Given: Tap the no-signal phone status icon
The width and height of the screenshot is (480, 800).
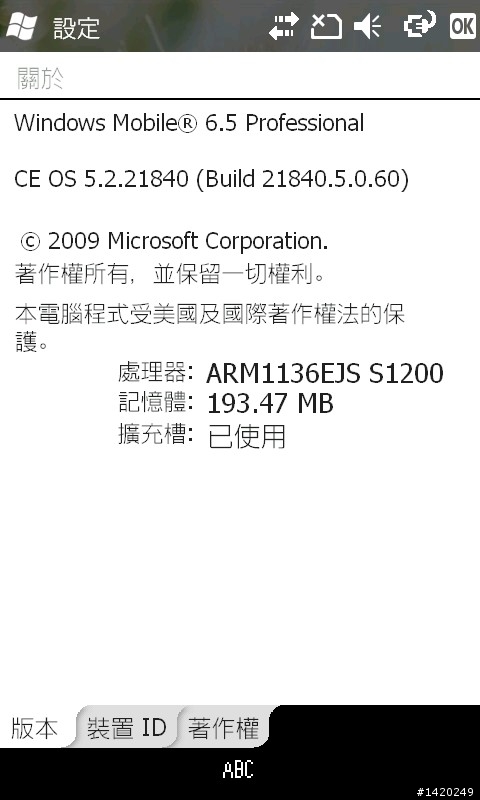Looking at the screenshot, I should [x=326, y=26].
